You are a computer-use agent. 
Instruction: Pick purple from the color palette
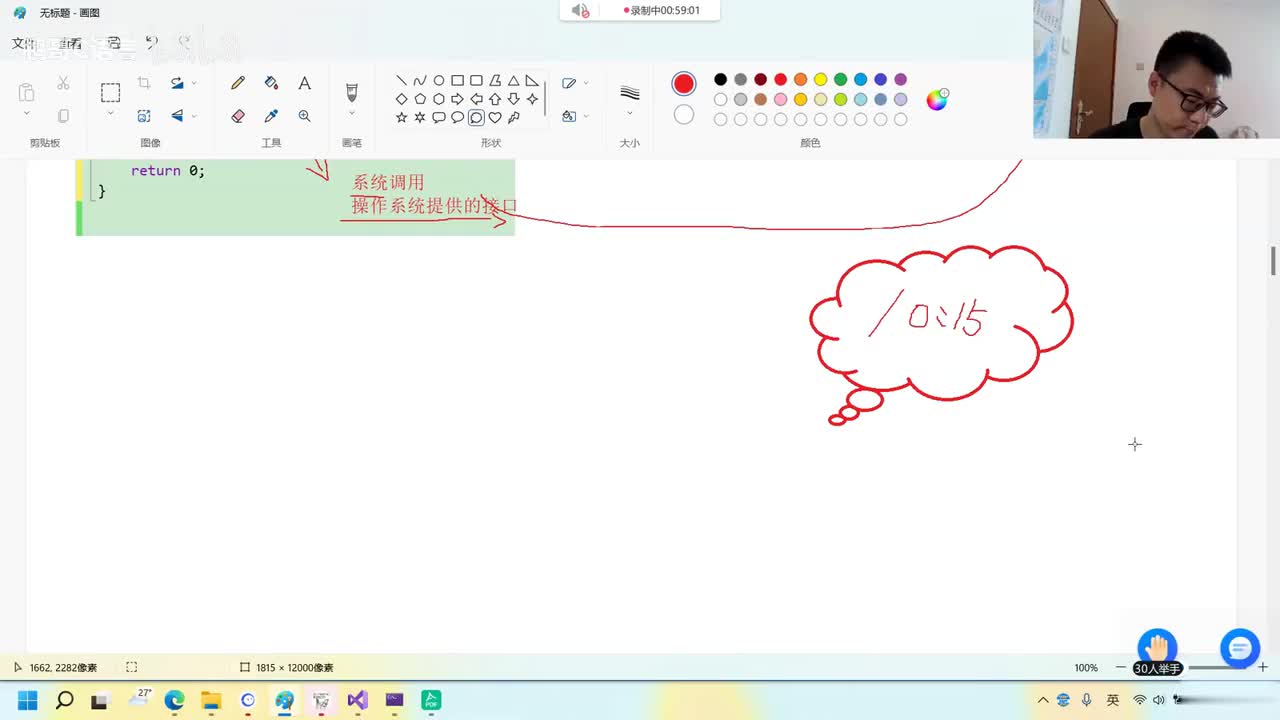[900, 79]
